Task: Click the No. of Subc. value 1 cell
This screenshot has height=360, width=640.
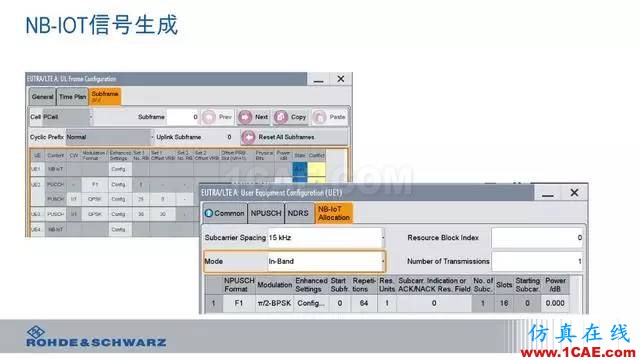Action: (483, 303)
